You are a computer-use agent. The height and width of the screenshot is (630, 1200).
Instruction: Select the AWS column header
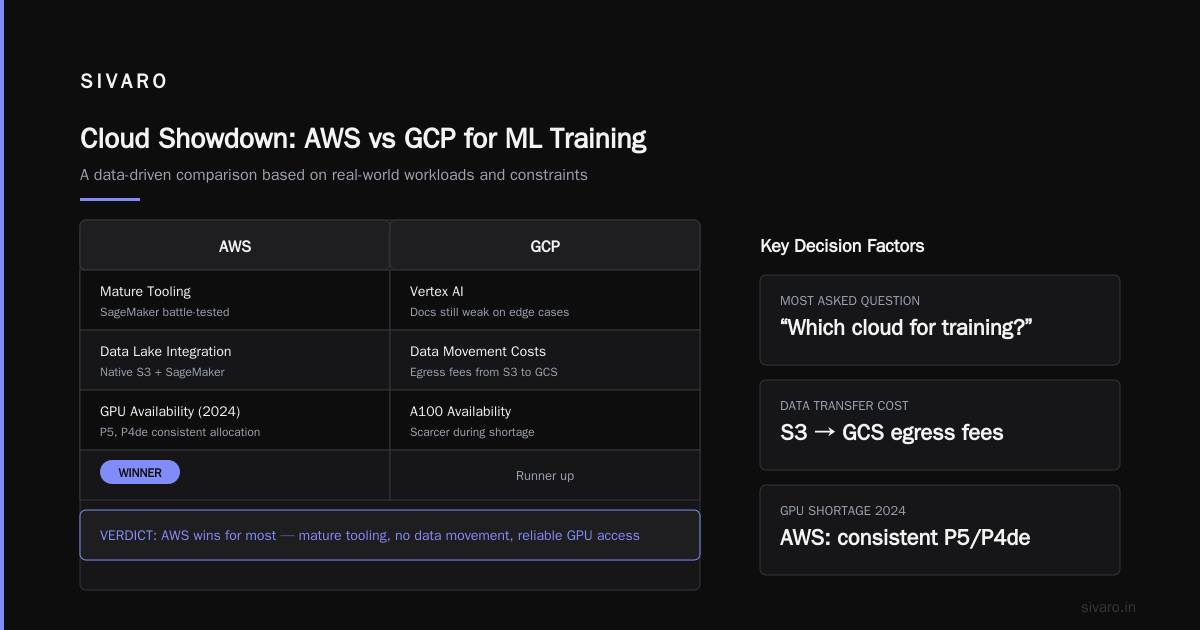tap(235, 246)
